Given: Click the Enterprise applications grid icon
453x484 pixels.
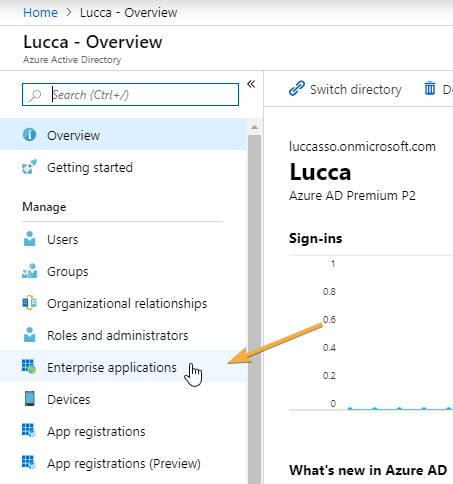Looking at the screenshot, I should click(x=29, y=366).
